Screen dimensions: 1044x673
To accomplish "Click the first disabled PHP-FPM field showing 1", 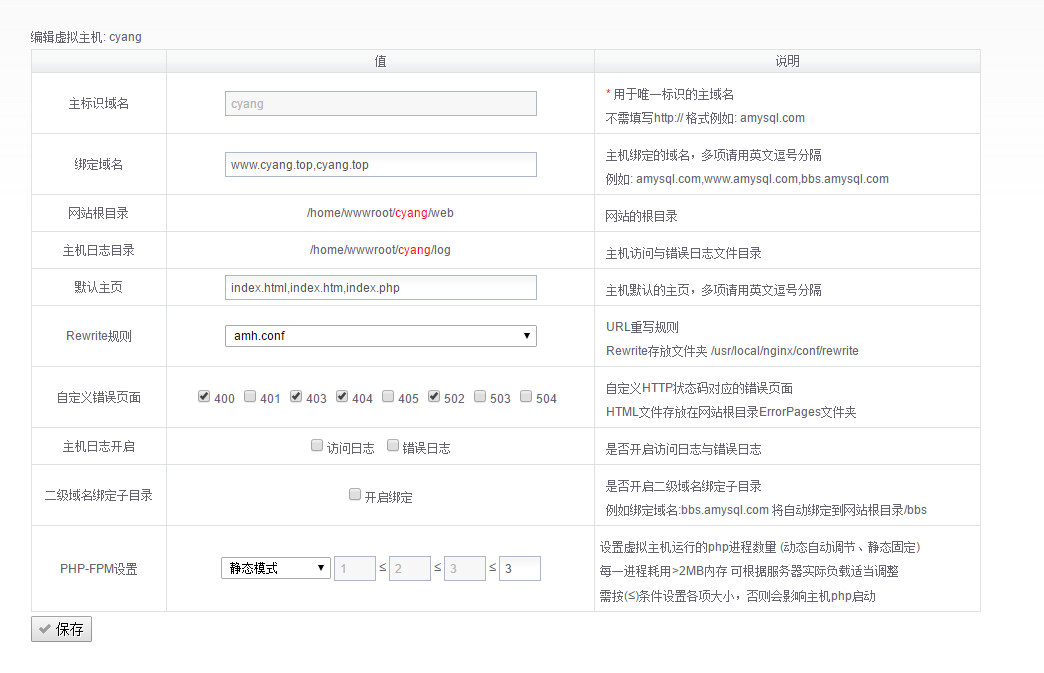I will [355, 568].
